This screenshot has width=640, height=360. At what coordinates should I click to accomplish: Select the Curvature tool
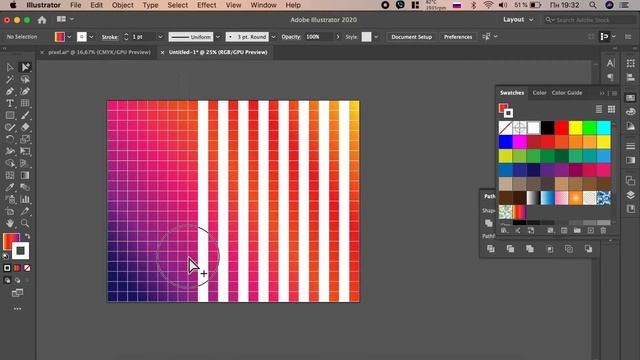point(25,91)
